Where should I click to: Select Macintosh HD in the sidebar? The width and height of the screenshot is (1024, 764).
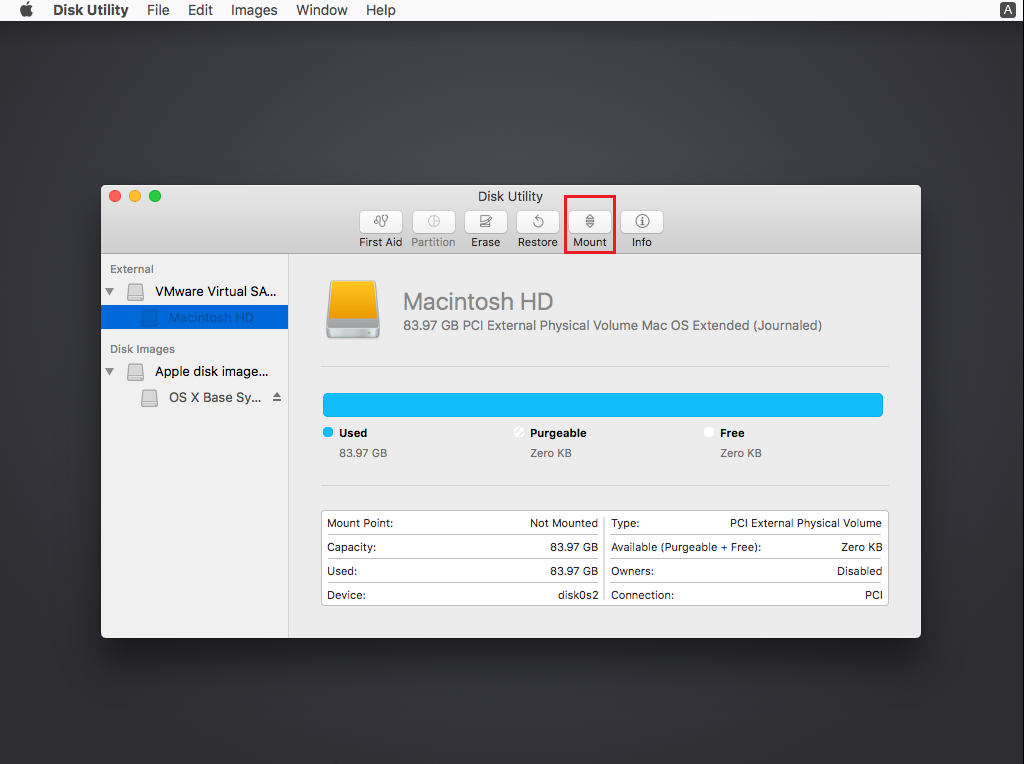211,318
